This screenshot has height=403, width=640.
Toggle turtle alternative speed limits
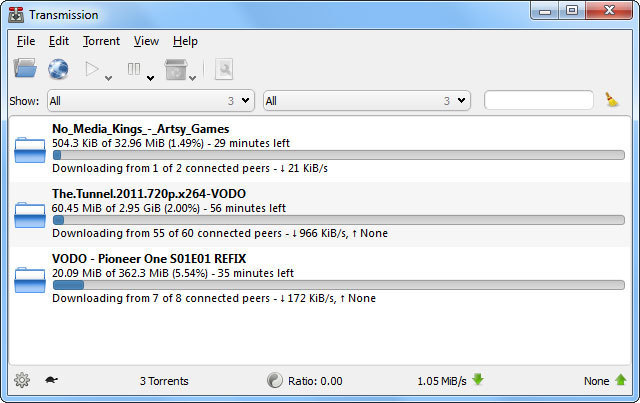point(50,380)
